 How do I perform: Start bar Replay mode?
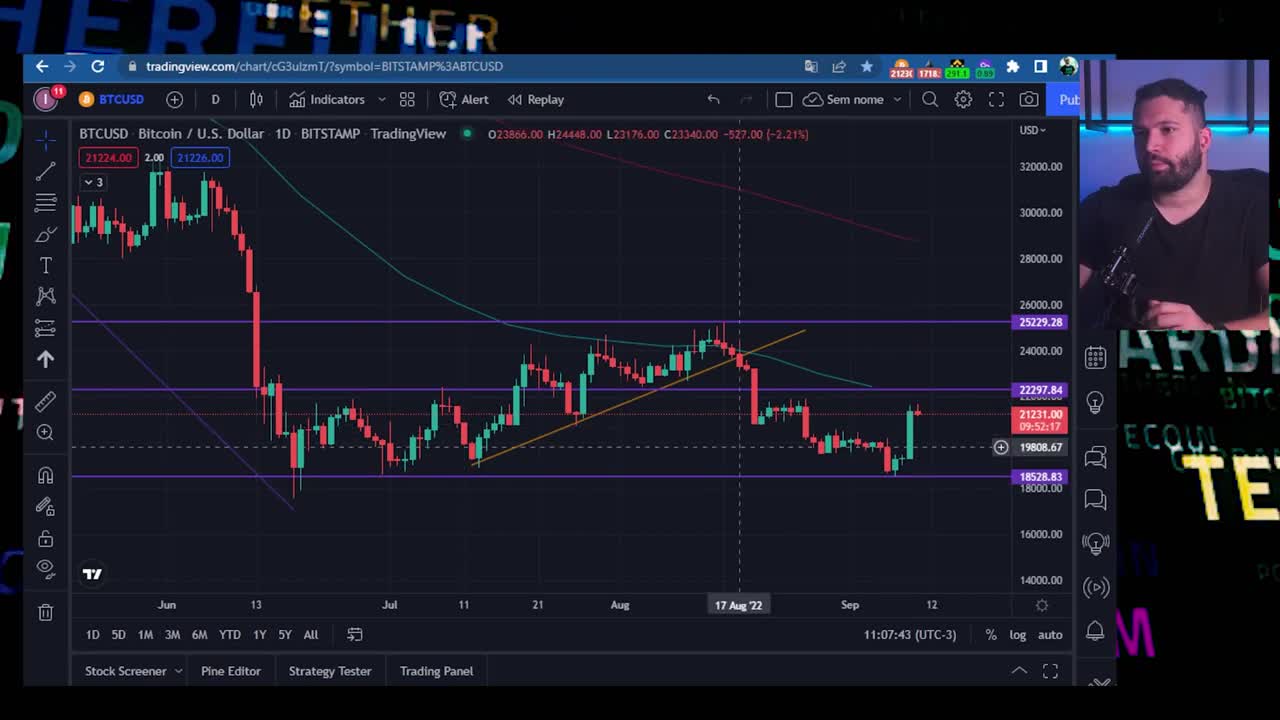click(535, 99)
